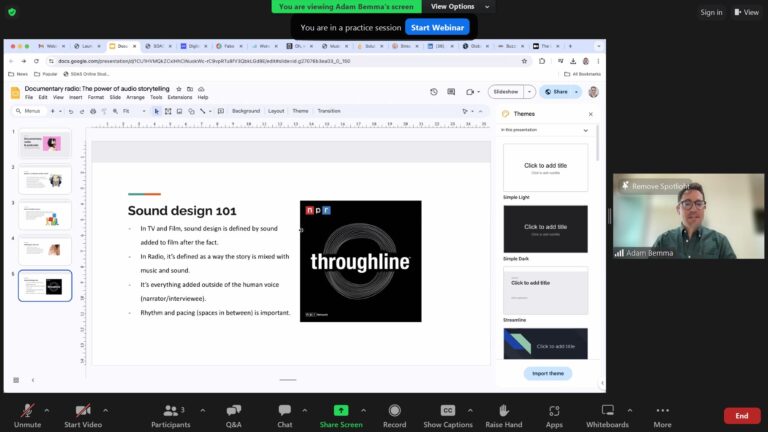Screen dimensions: 768x432
Task: Open the File menu in Slides
Action: coord(29,97)
